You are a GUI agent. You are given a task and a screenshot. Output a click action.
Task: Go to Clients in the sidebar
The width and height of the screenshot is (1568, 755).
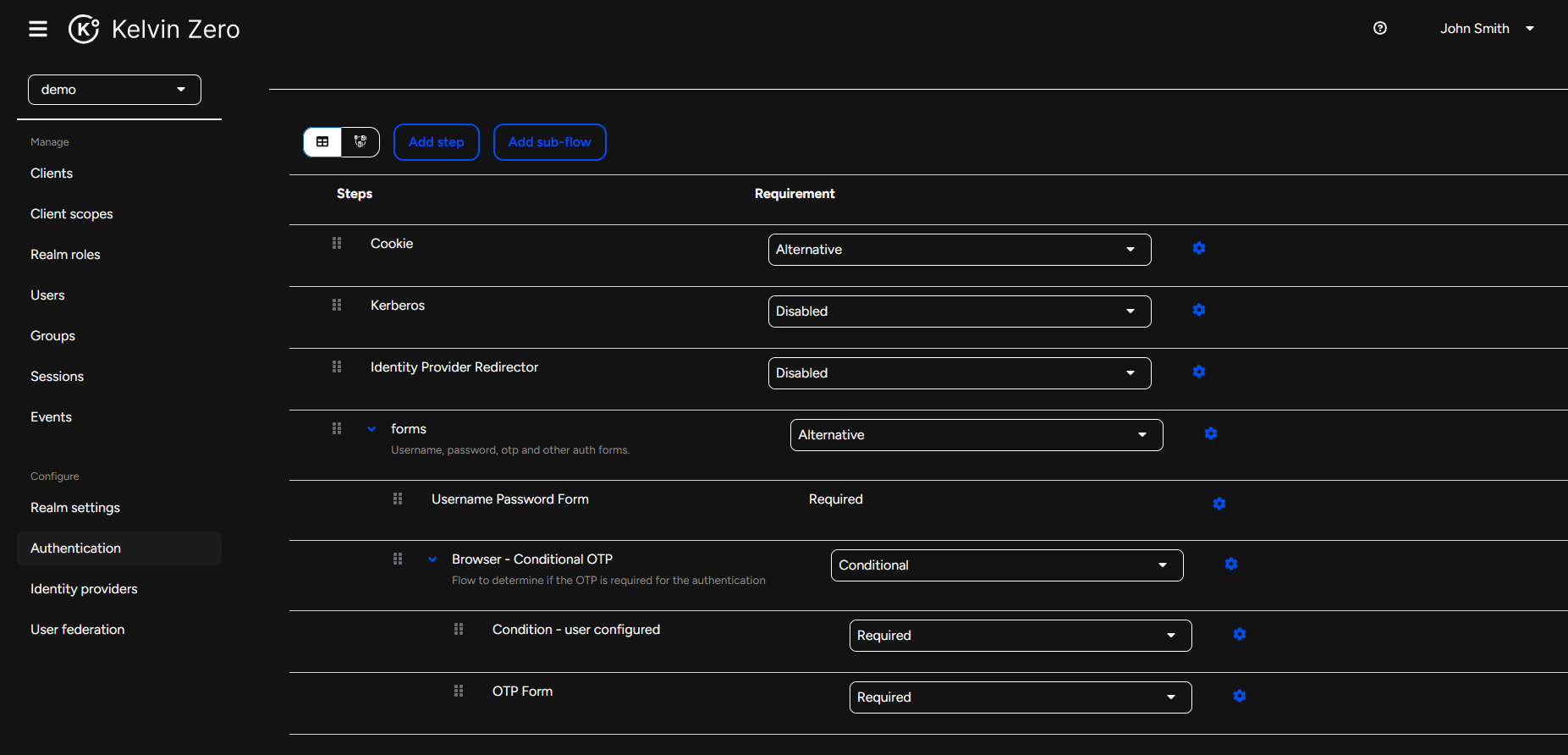tap(52, 174)
